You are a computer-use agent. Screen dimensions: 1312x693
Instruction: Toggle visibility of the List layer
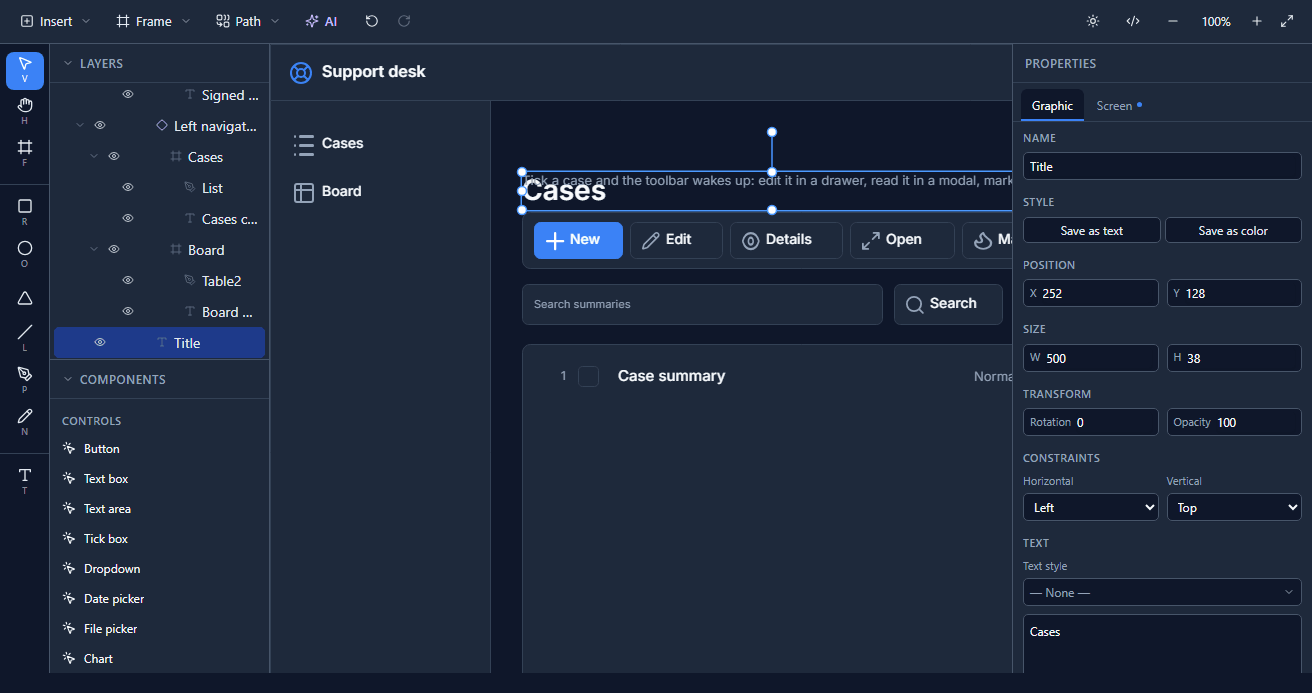pos(128,188)
